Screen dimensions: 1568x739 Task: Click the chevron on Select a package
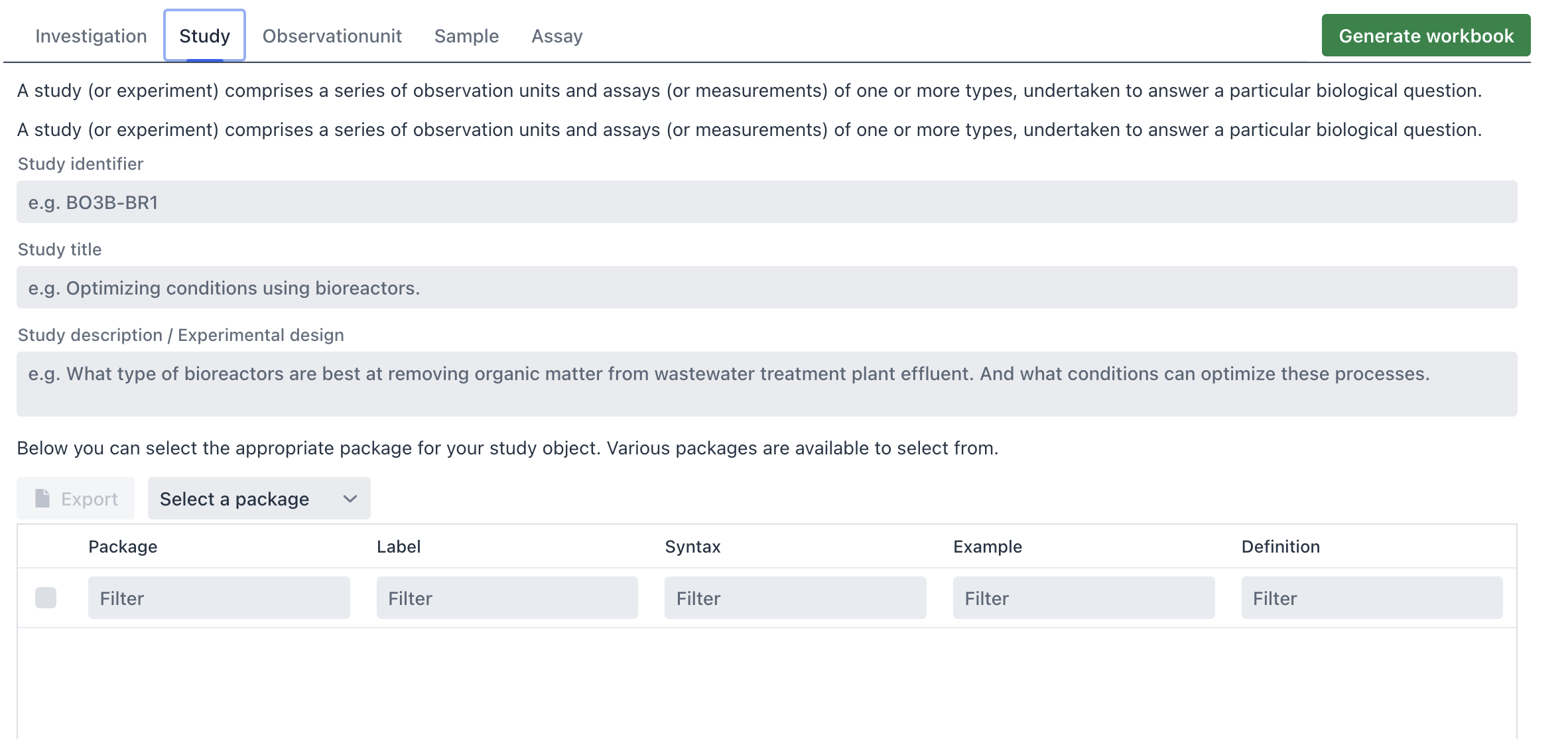tap(350, 499)
